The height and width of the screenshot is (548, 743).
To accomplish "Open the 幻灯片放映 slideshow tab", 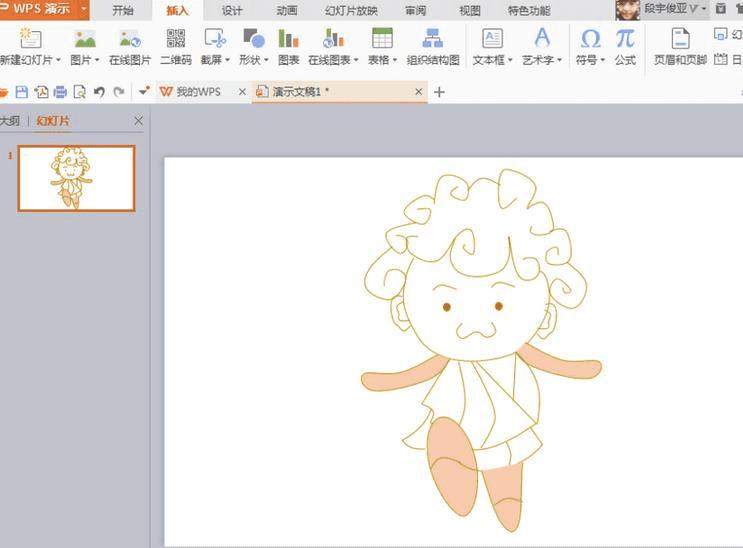I will tap(351, 10).
